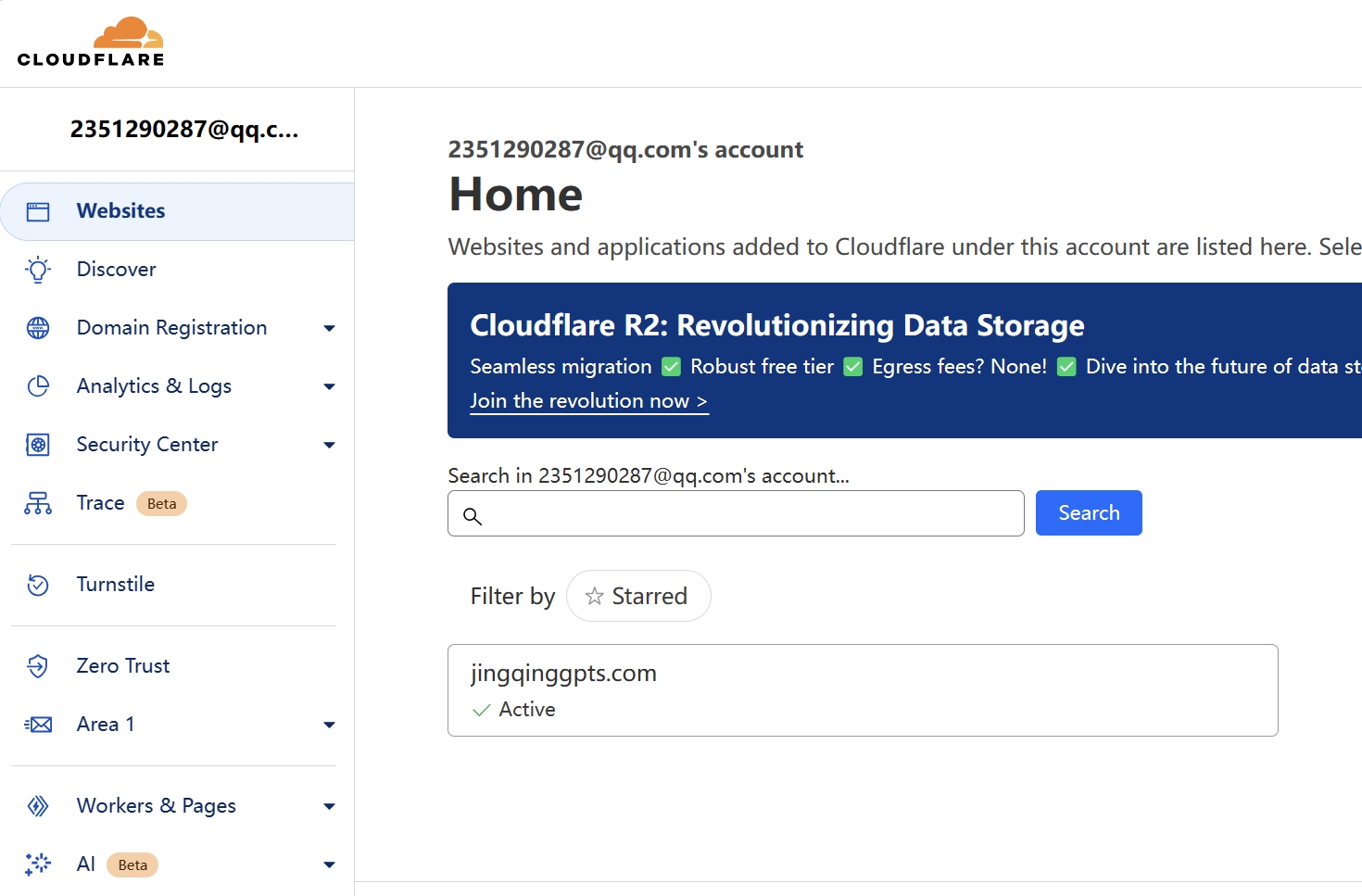Click the Cloudflare logo
The image size is (1362, 896).
[91, 43]
